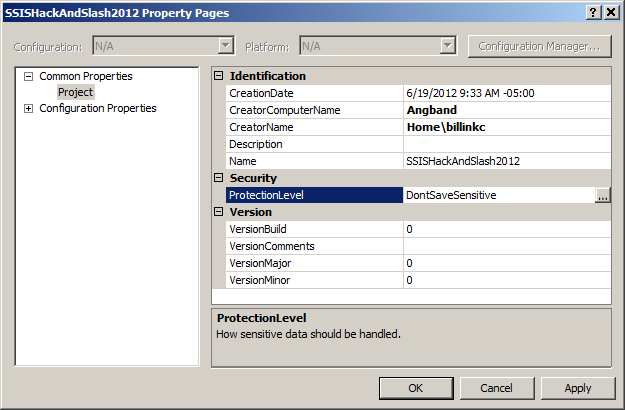Select the CreatorName property row
Screen dimensions: 625x410
click(x=418, y=127)
